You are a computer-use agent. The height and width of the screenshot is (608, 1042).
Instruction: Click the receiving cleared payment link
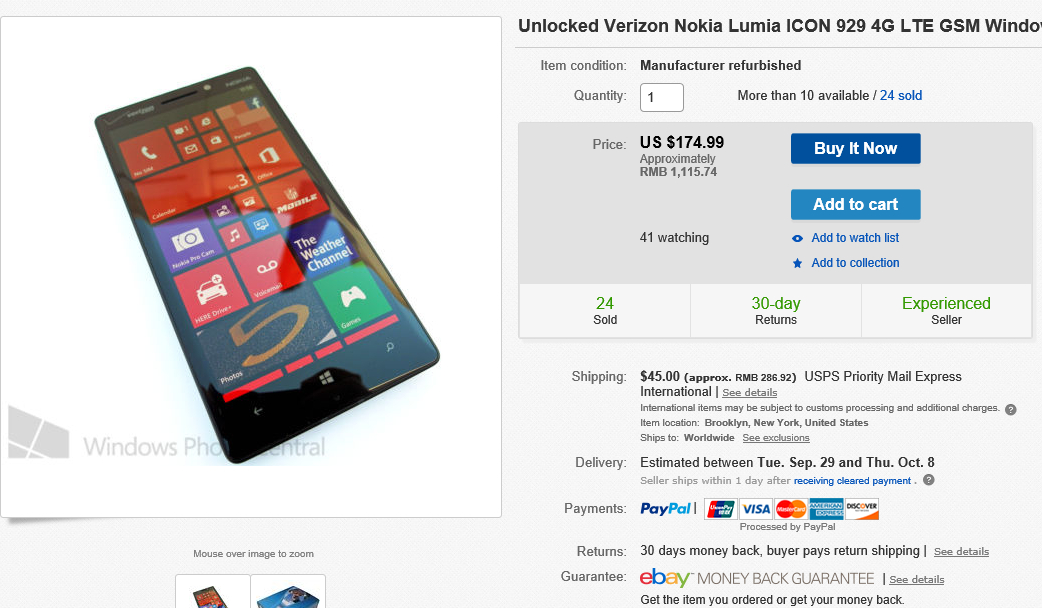pos(852,481)
